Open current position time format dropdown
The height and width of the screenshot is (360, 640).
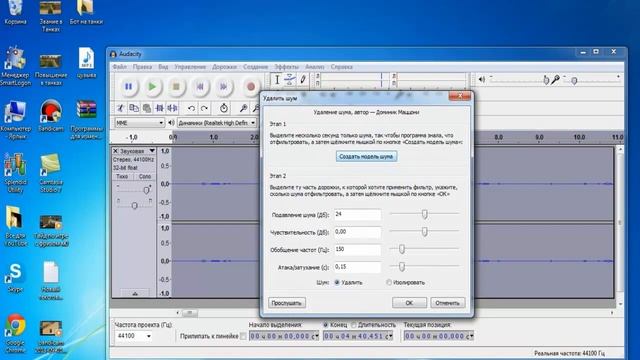click(x=472, y=336)
